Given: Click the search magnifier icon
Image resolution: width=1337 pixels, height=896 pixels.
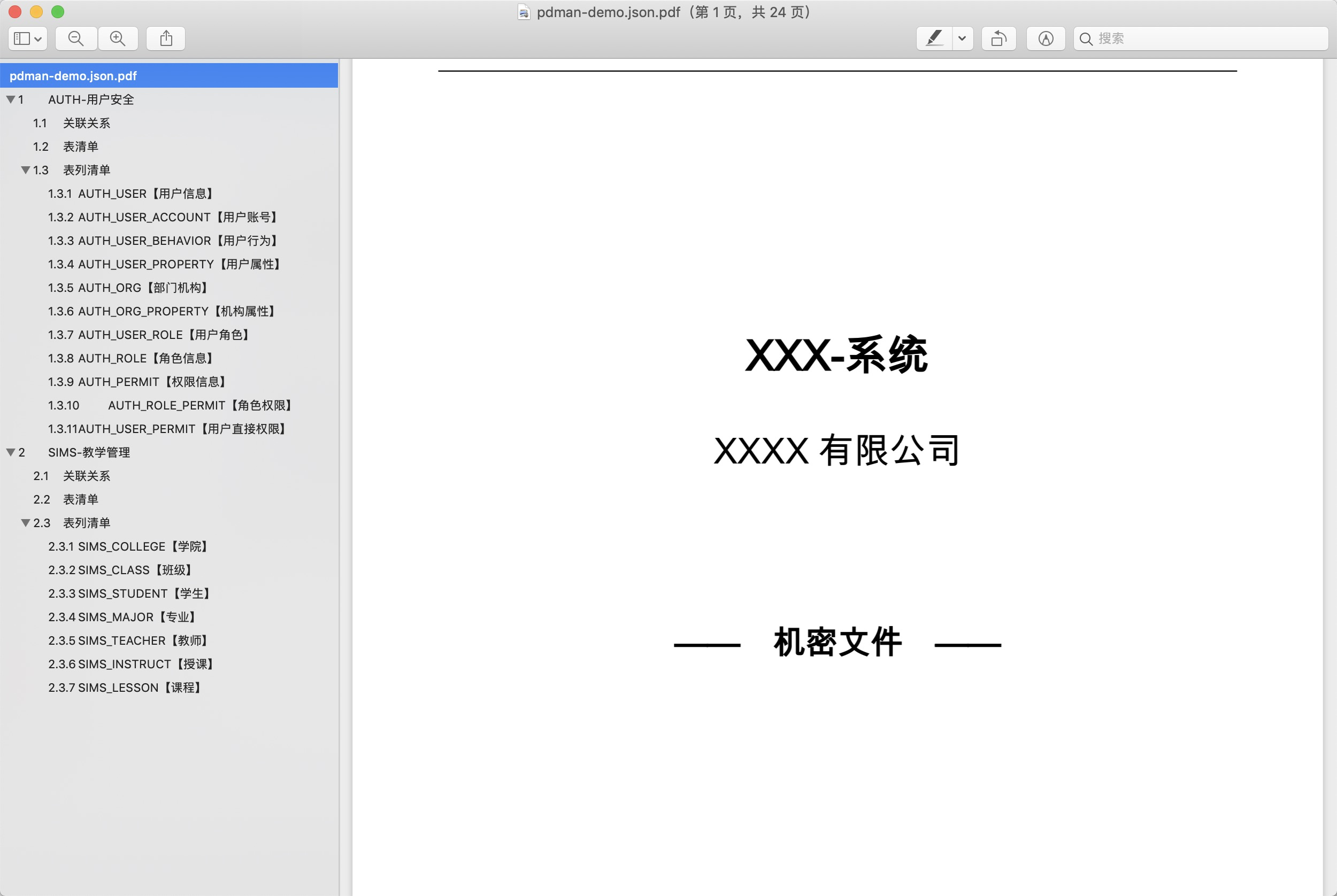Looking at the screenshot, I should [1086, 39].
